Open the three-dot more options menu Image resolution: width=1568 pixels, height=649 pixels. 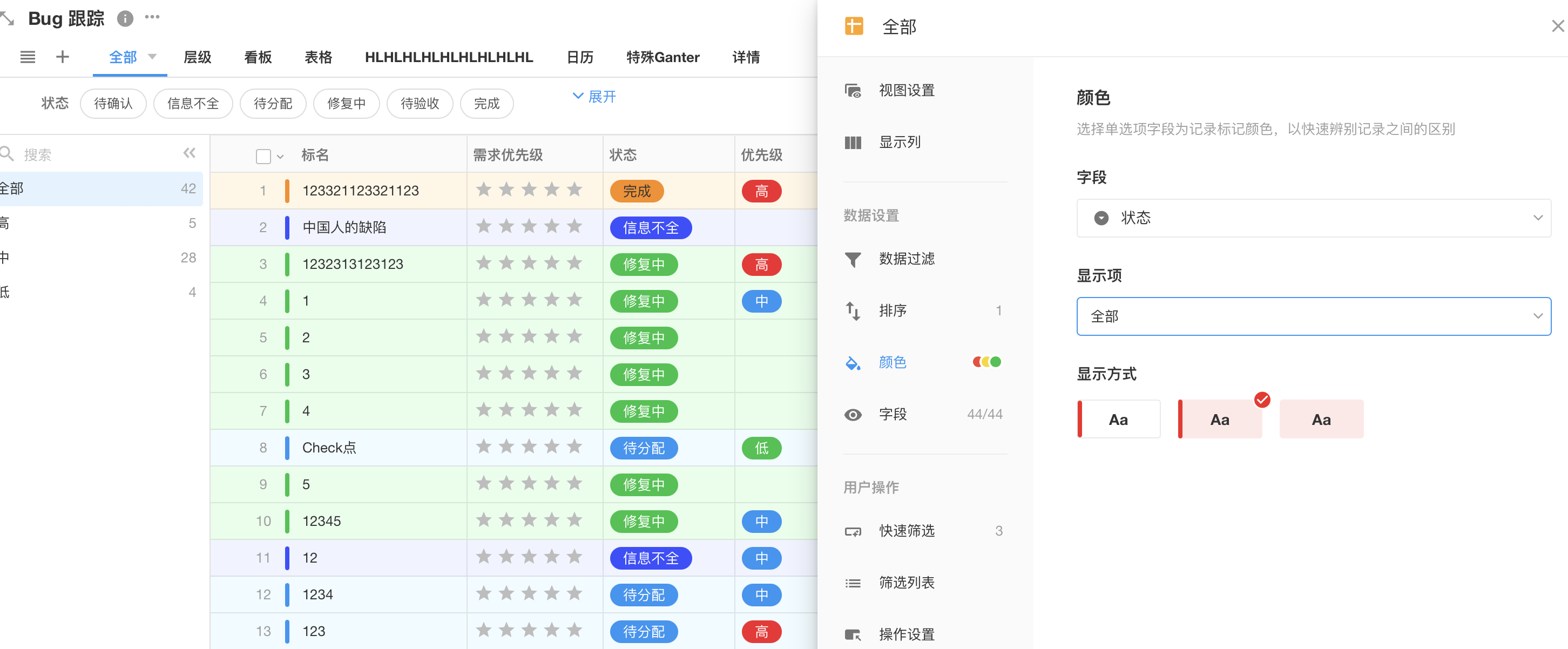152,17
